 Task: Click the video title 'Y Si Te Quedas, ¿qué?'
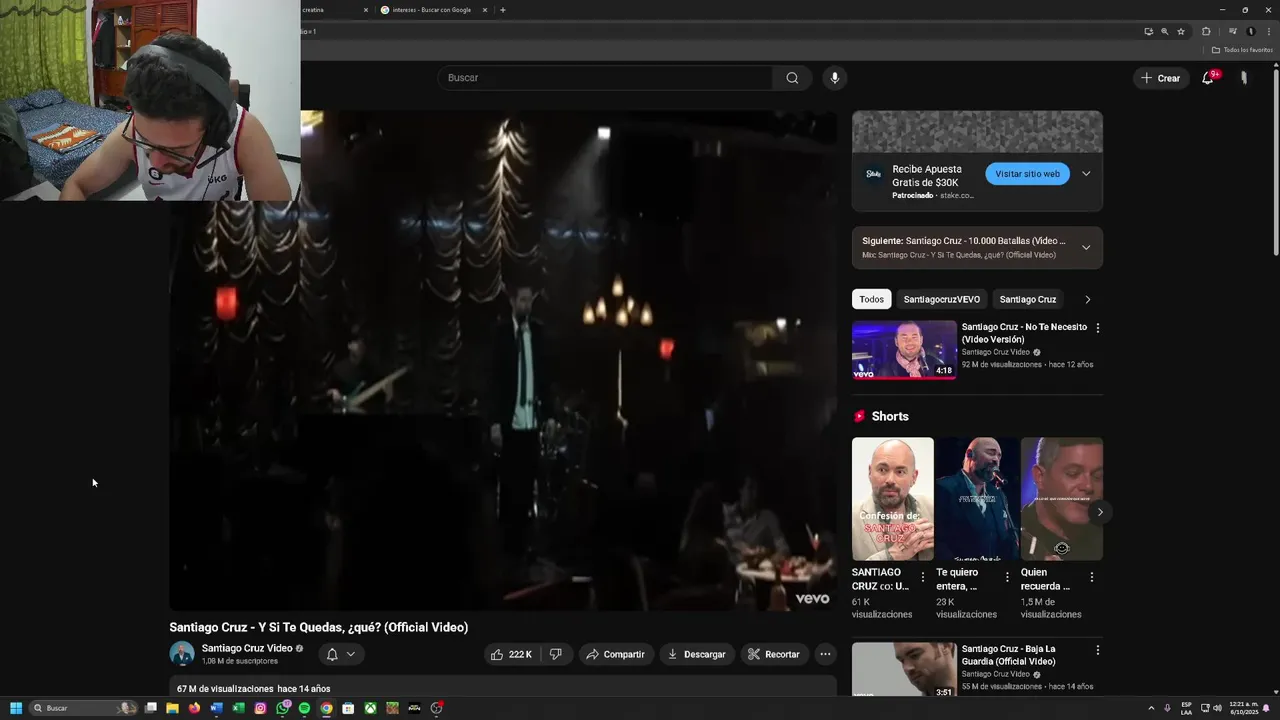[318, 627]
